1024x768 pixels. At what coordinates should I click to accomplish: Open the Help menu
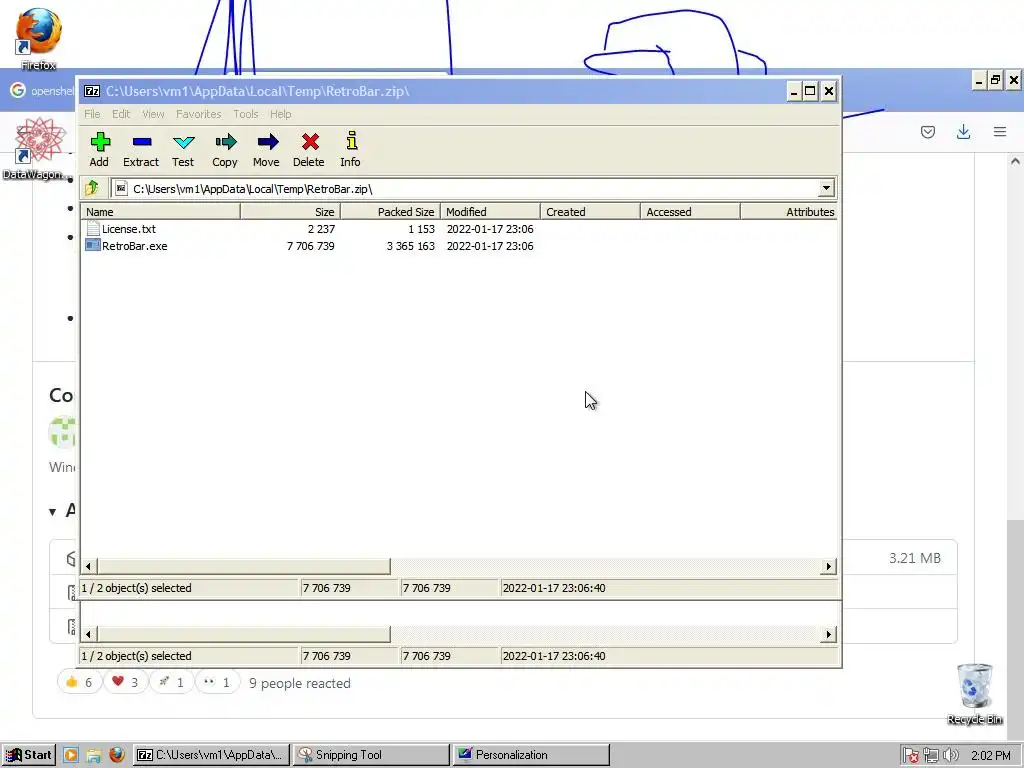pyautogui.click(x=281, y=114)
